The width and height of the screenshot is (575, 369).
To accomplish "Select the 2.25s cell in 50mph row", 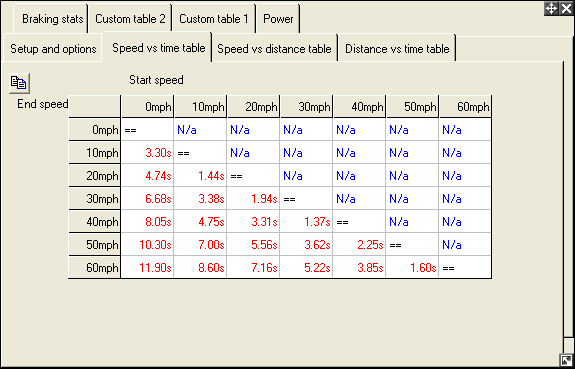I will [x=359, y=244].
